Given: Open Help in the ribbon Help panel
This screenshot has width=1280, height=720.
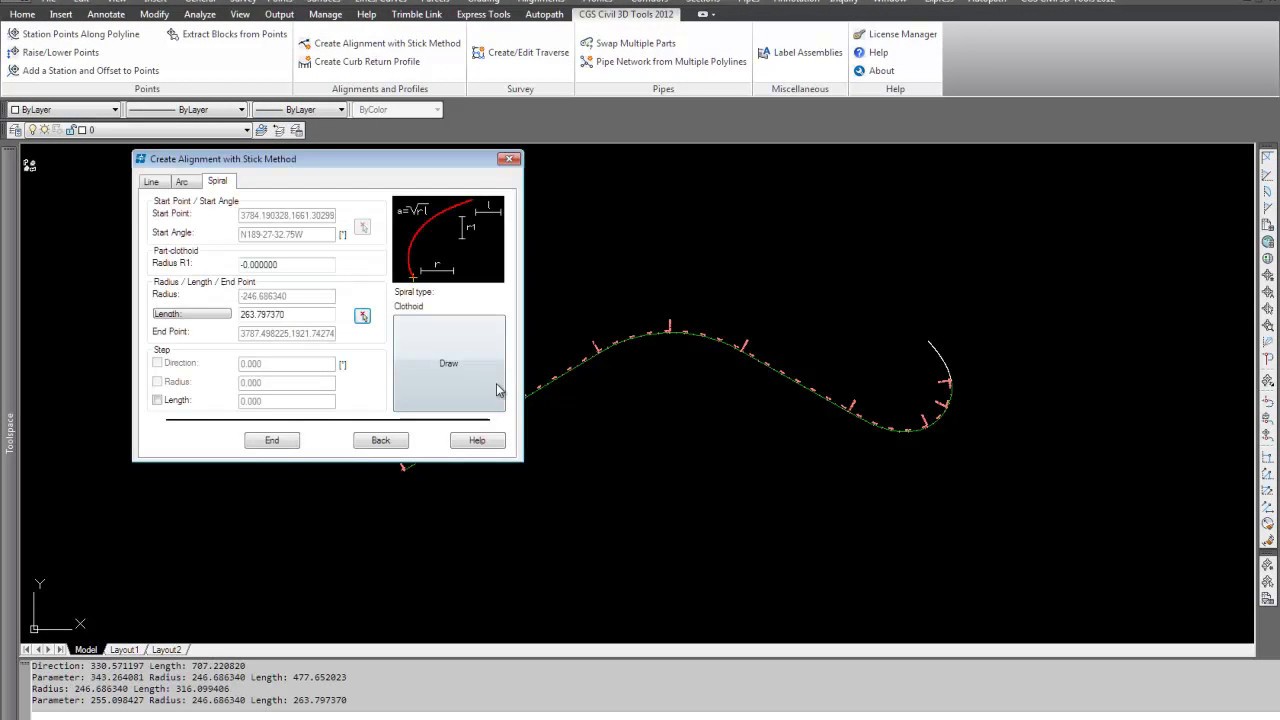Looking at the screenshot, I should click(871, 52).
